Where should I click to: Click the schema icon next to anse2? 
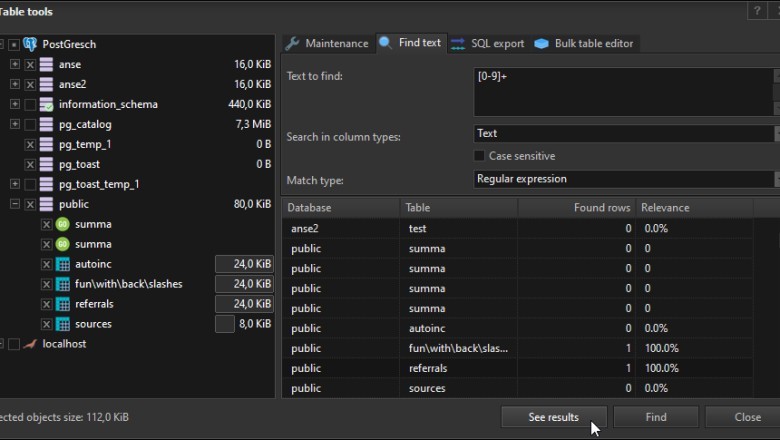[x=46, y=84]
